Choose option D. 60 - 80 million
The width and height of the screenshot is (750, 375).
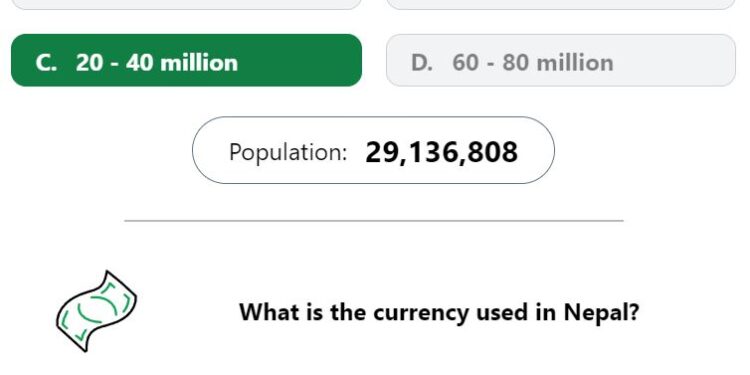click(x=561, y=60)
